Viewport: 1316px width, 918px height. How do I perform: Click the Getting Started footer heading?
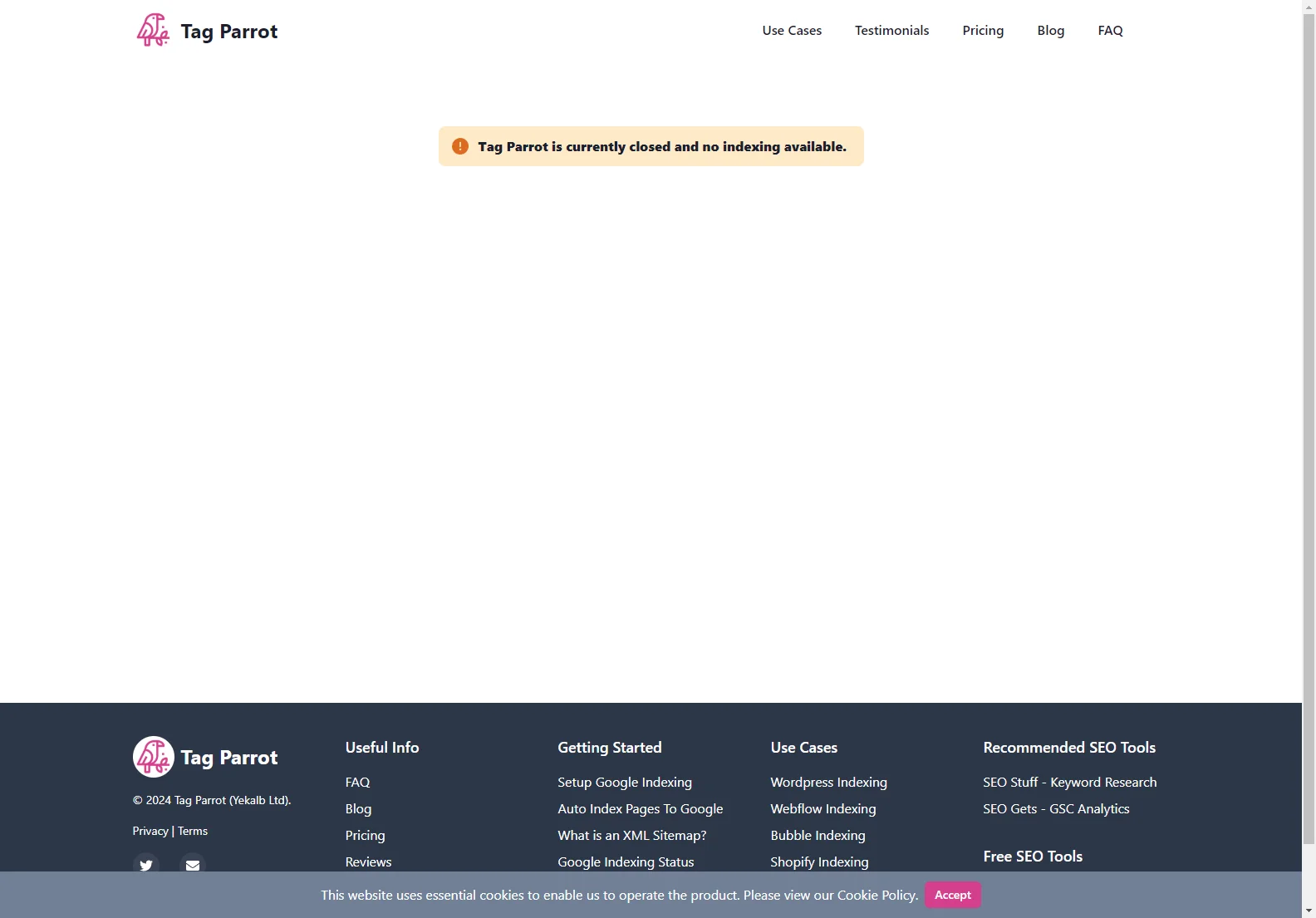tap(610, 747)
